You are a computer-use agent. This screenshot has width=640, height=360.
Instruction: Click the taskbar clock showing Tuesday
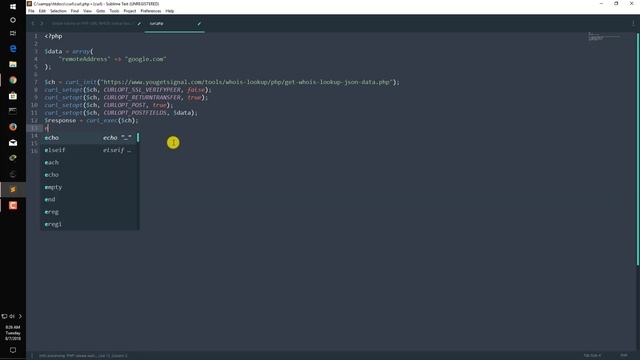point(13,333)
